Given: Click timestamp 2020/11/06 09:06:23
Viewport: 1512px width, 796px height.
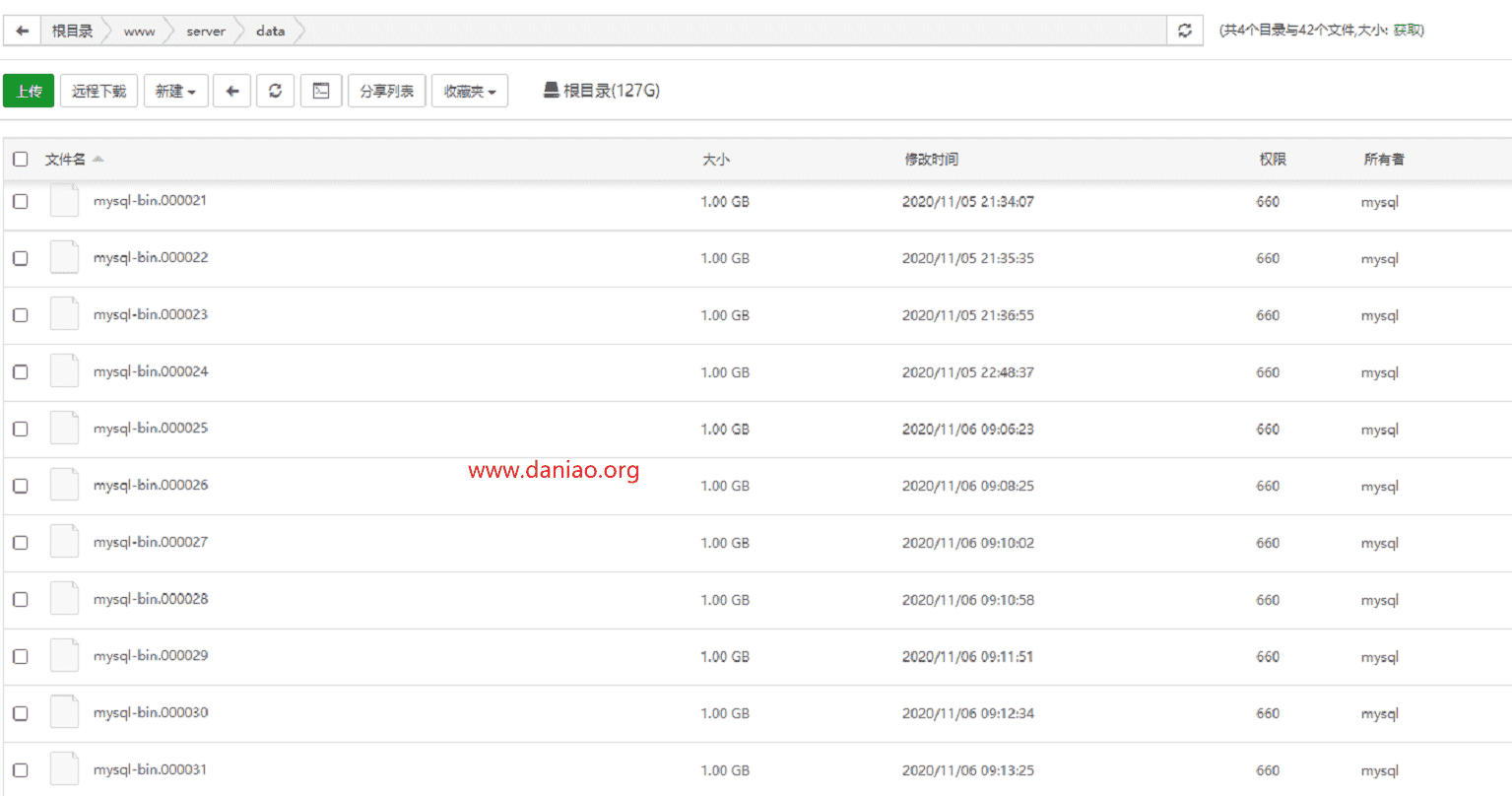Looking at the screenshot, I should pyautogui.click(x=968, y=430).
